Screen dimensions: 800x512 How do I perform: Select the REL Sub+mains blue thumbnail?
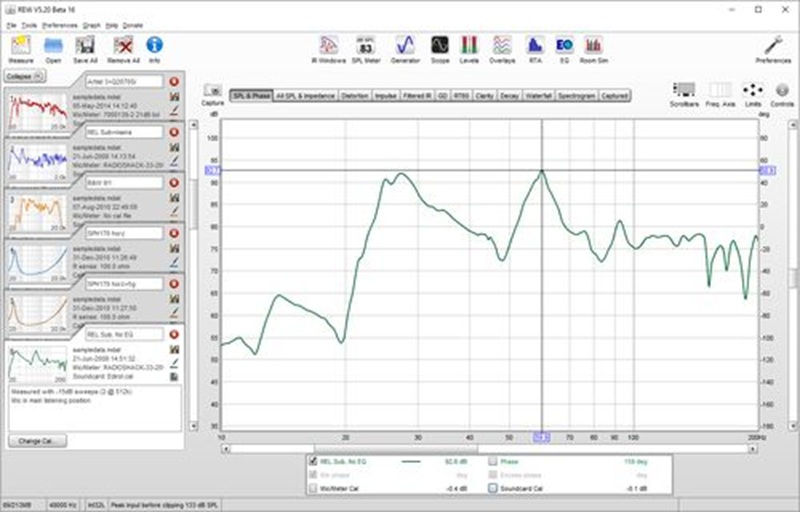(x=37, y=163)
